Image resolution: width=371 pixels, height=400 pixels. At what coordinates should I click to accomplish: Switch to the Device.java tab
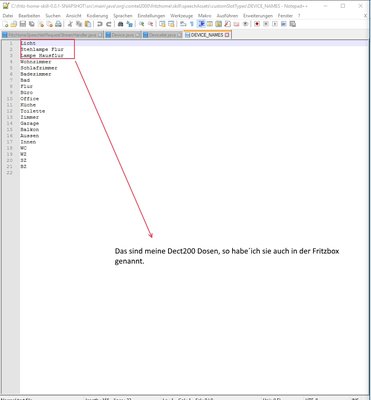point(123,35)
